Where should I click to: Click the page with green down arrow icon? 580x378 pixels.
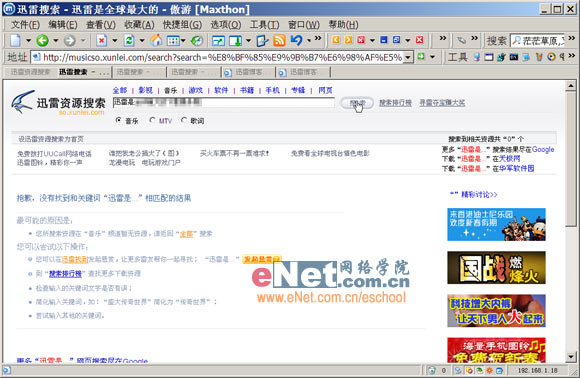tap(236, 40)
